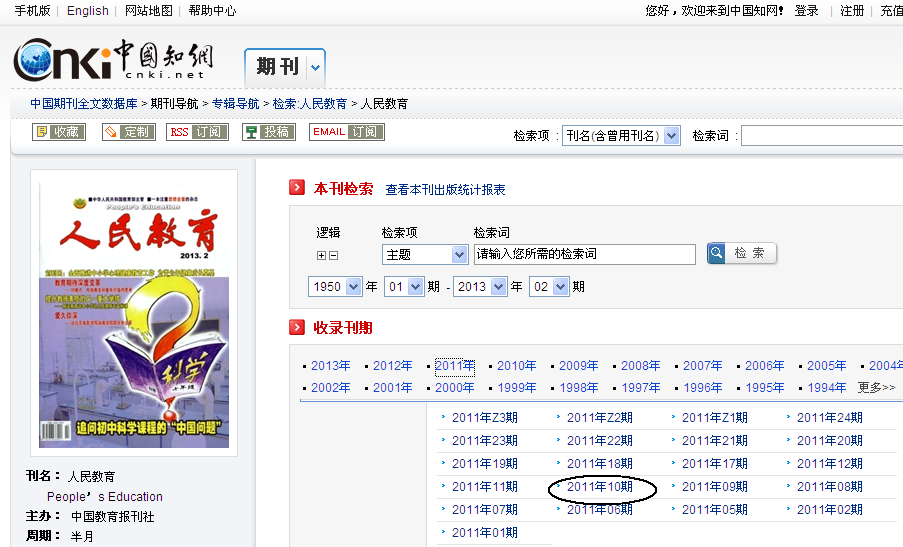The width and height of the screenshot is (903, 547).
Task: Click the 投稿 (submit manuscript) button
Action: point(268,132)
